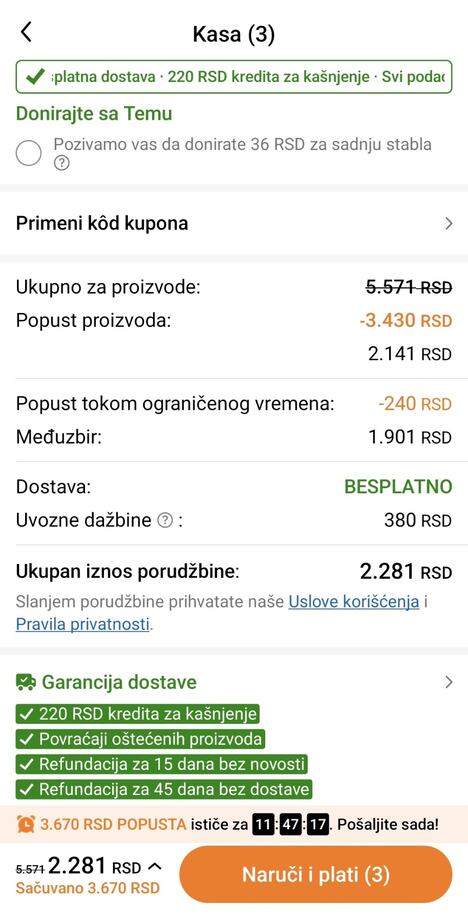
Task: Expand Primeni kôd kupona chevron
Action: tap(449, 223)
